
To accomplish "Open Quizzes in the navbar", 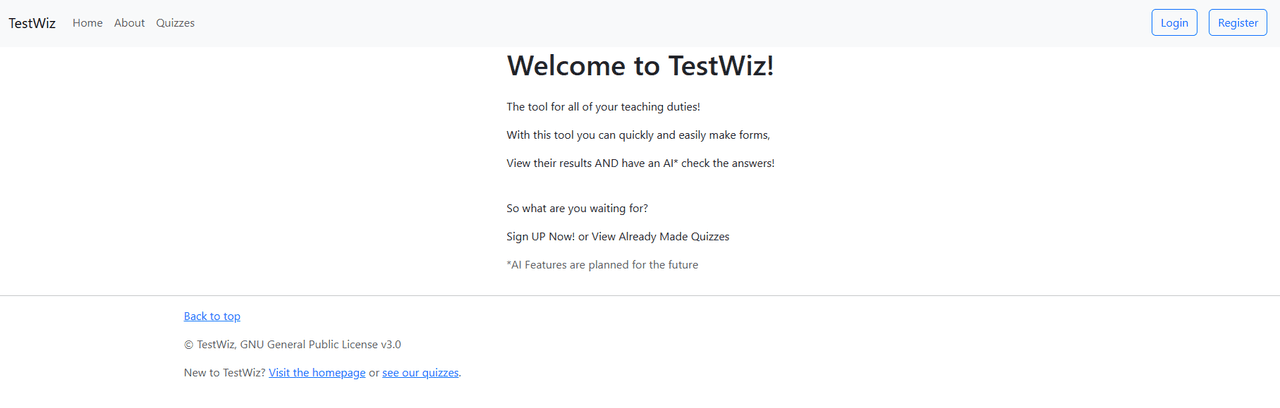I will [x=175, y=23].
